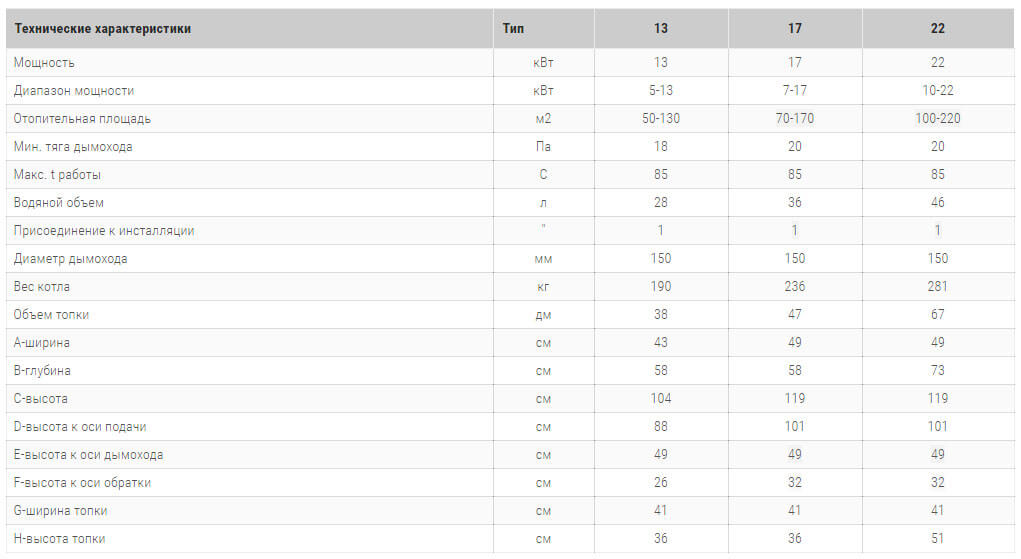Click the 'Мин. тяга дымохода' row label

[x=73, y=147]
